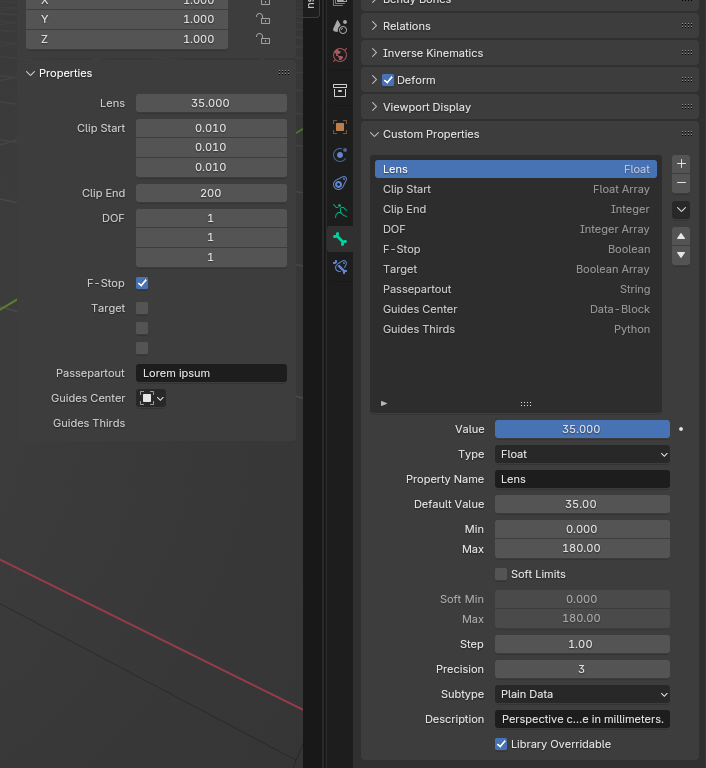
Task: Uncheck the F-Stop checkbox
Action: point(142,283)
